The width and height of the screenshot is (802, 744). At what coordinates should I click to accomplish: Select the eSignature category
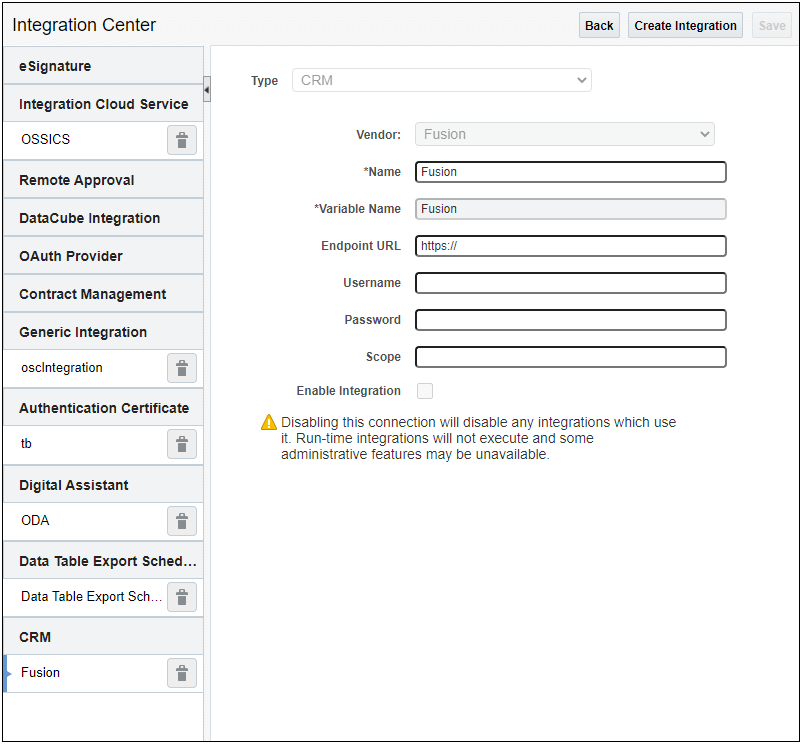[x=55, y=66]
